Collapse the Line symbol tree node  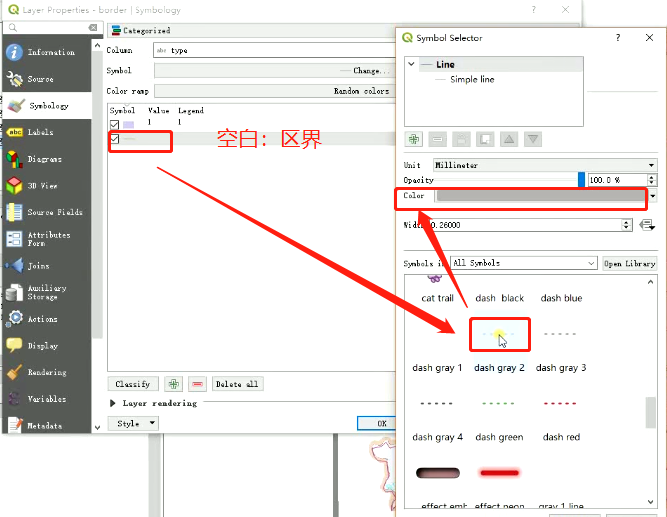coord(411,64)
